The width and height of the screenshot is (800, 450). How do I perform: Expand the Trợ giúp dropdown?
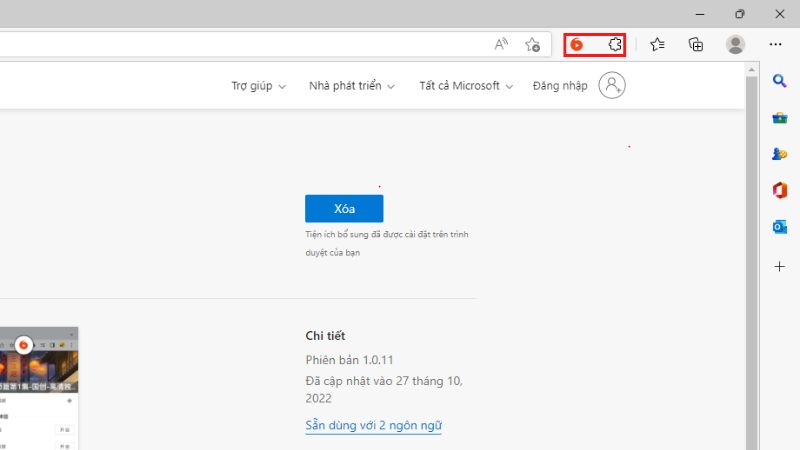pos(258,86)
